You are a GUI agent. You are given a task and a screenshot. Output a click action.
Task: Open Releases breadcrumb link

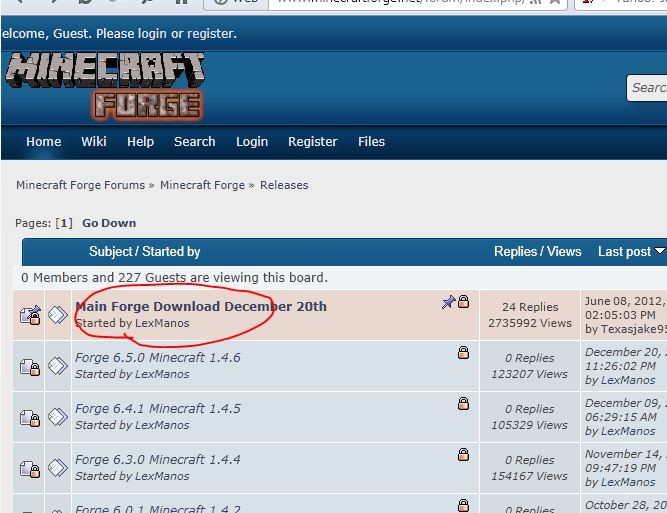click(x=284, y=185)
